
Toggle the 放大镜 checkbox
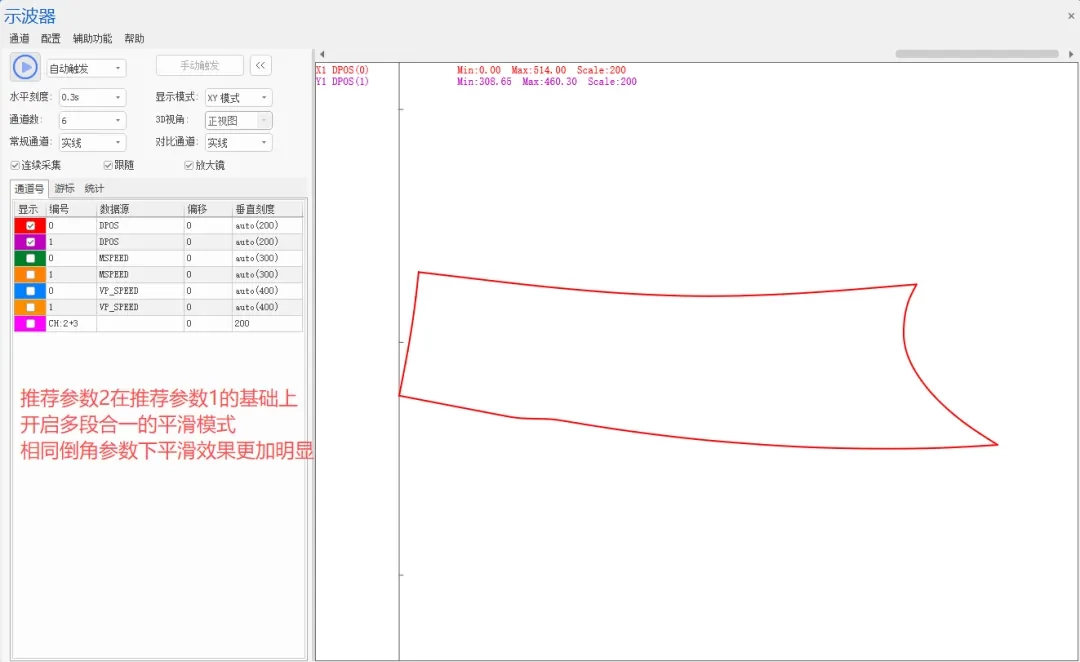tap(189, 165)
